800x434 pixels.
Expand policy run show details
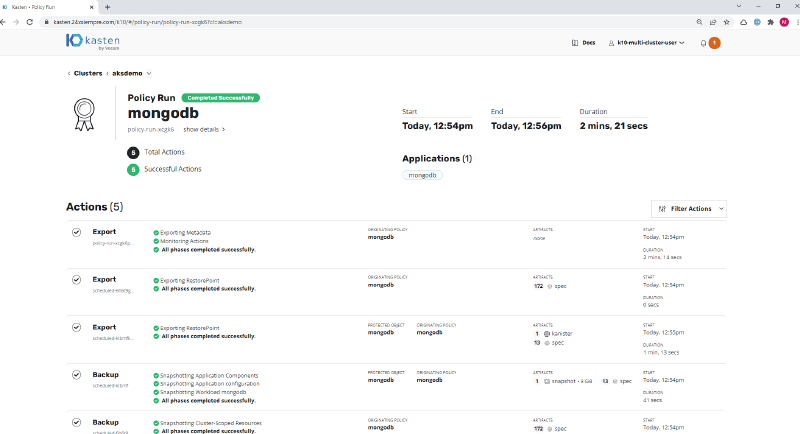coord(204,130)
